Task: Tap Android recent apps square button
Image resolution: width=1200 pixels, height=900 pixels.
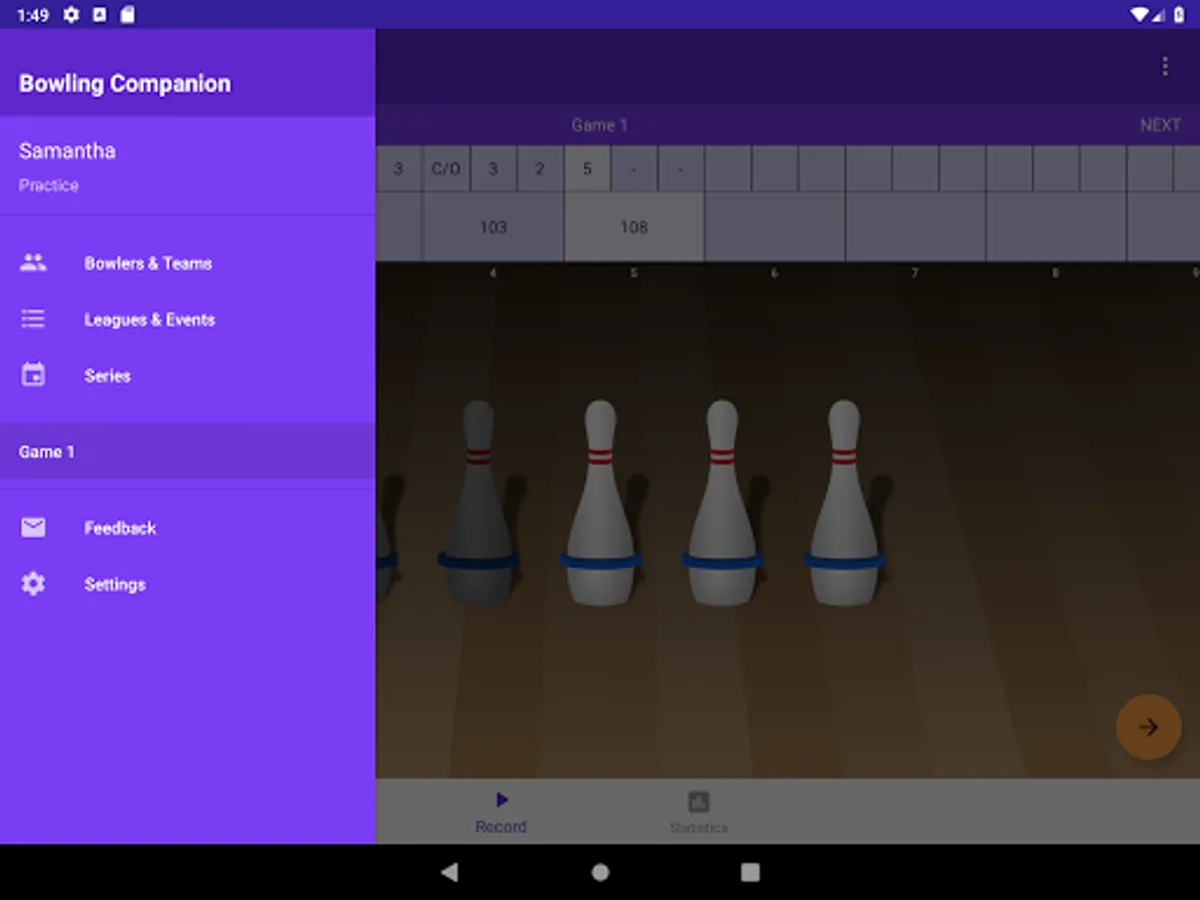Action: coord(750,872)
